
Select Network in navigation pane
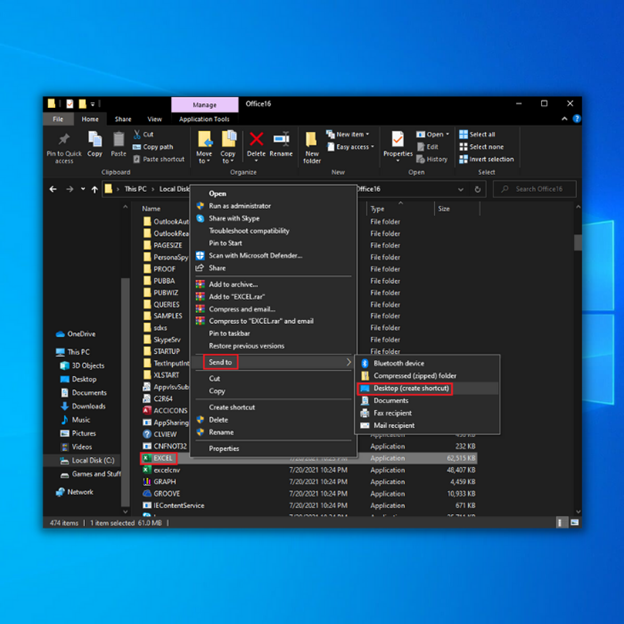coord(75,492)
